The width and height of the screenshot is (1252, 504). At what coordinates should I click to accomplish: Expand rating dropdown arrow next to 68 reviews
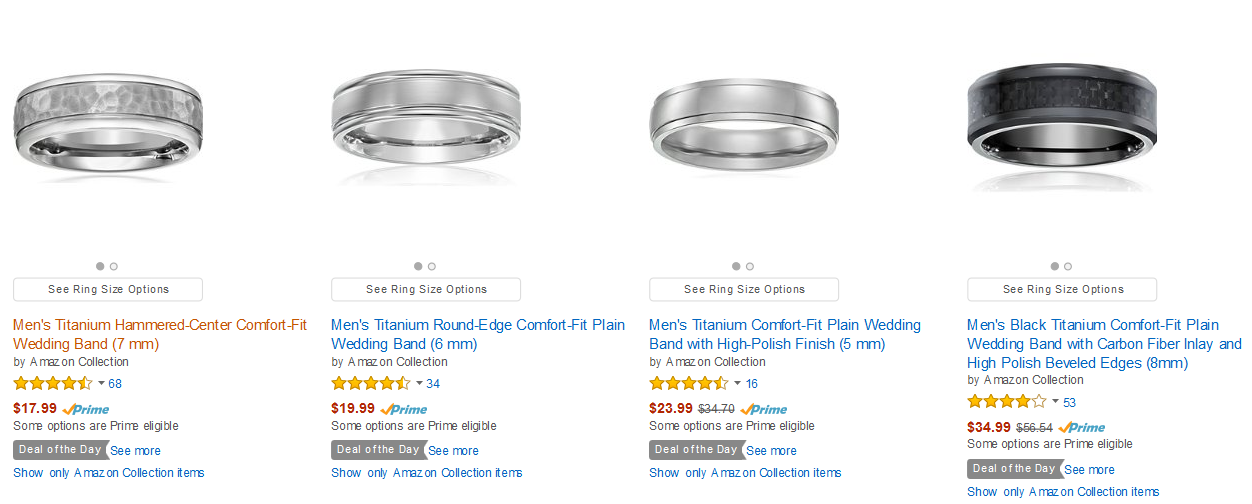tap(101, 383)
